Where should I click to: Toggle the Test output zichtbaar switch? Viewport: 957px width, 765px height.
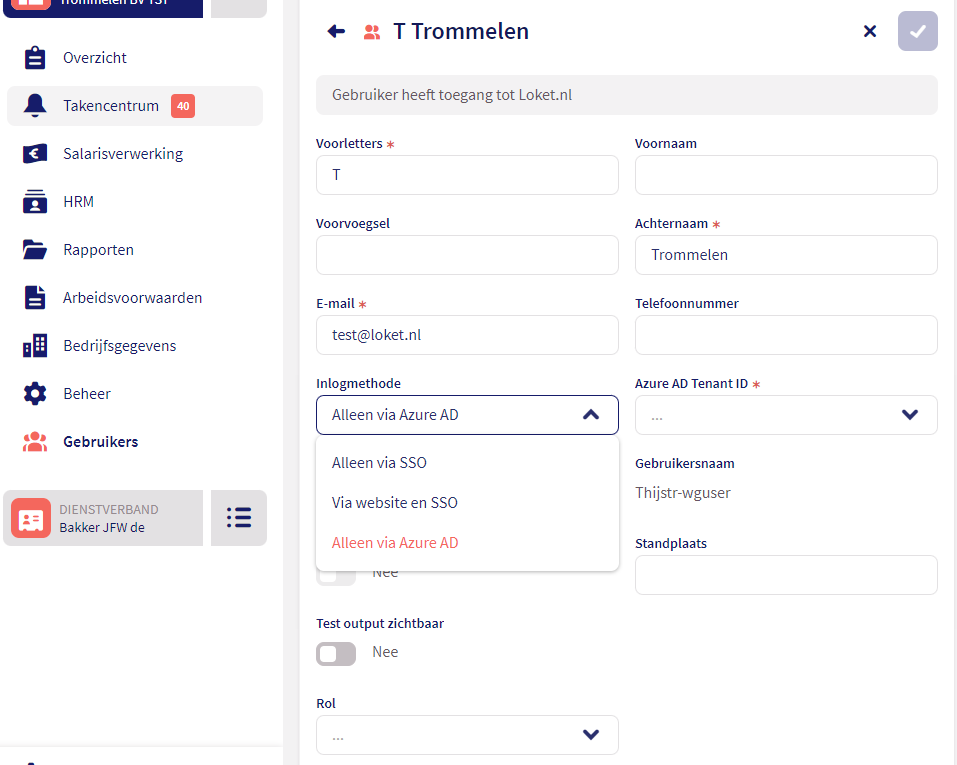point(336,653)
